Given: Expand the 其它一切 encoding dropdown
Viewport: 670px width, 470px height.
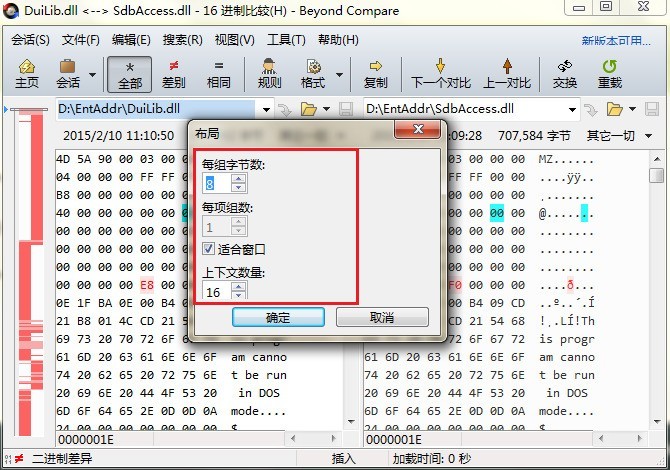Looking at the screenshot, I should 649,136.
